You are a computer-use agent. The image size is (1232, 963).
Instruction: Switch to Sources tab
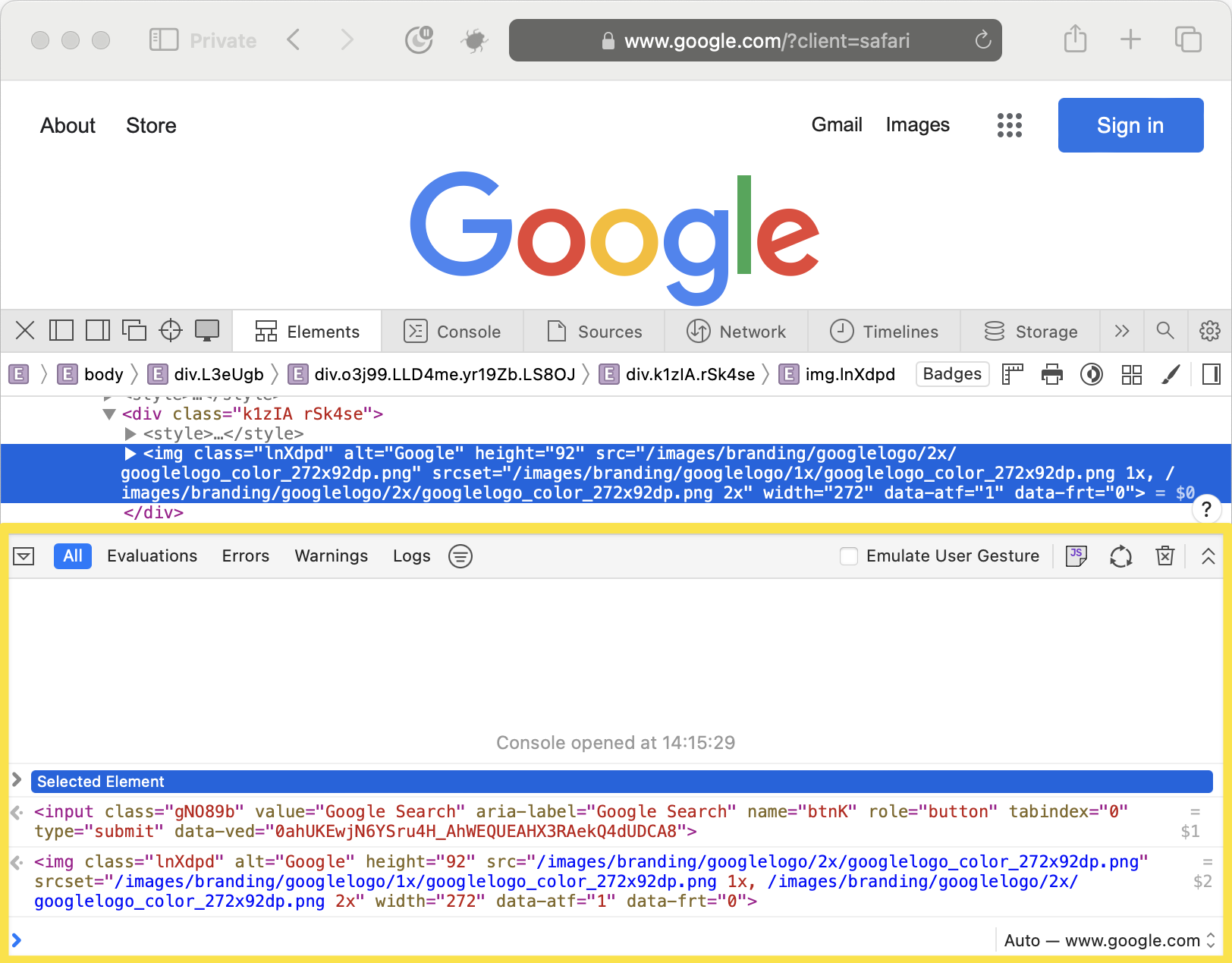(x=594, y=332)
